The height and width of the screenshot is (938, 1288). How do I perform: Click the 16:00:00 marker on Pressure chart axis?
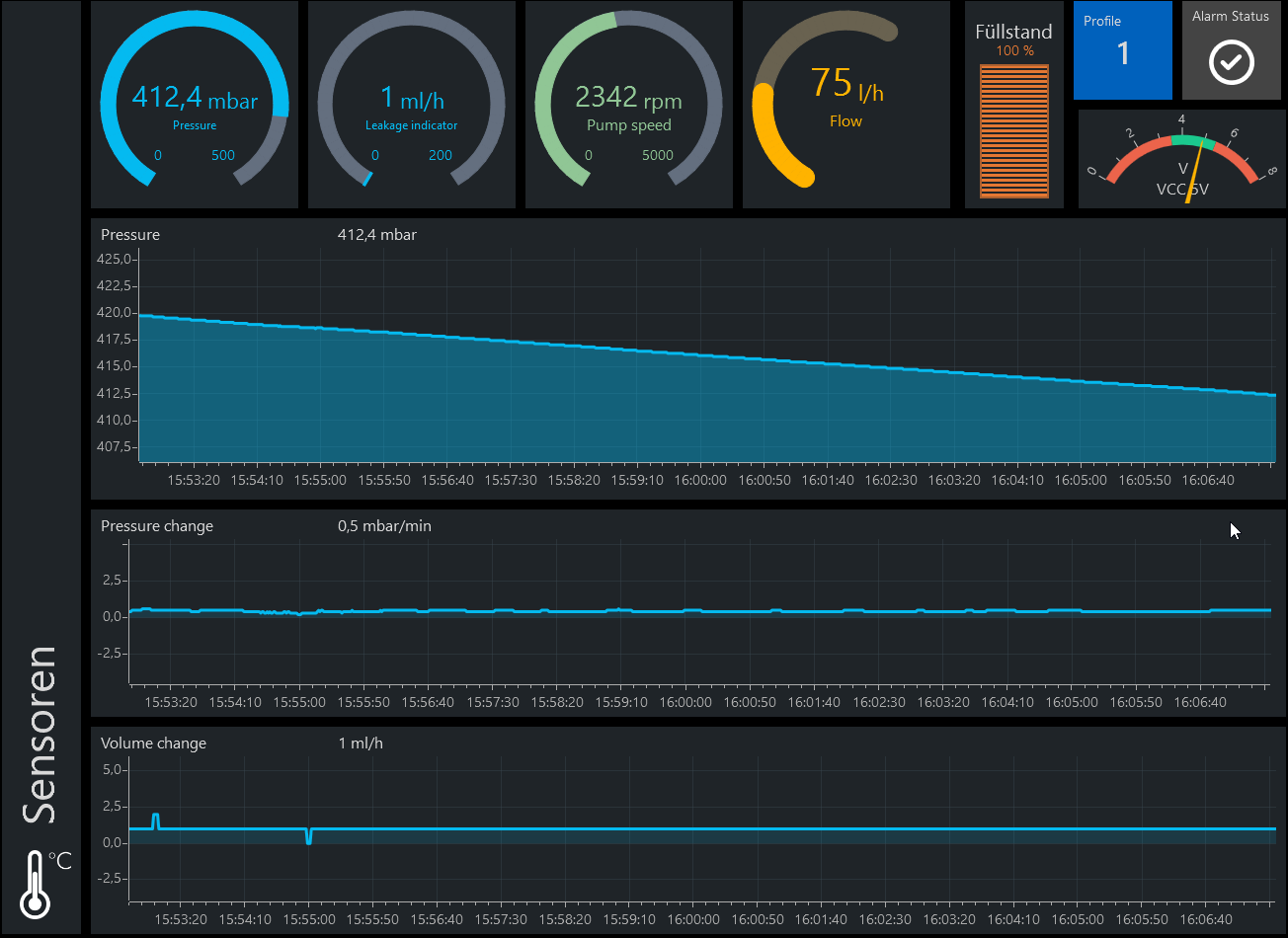click(x=700, y=481)
